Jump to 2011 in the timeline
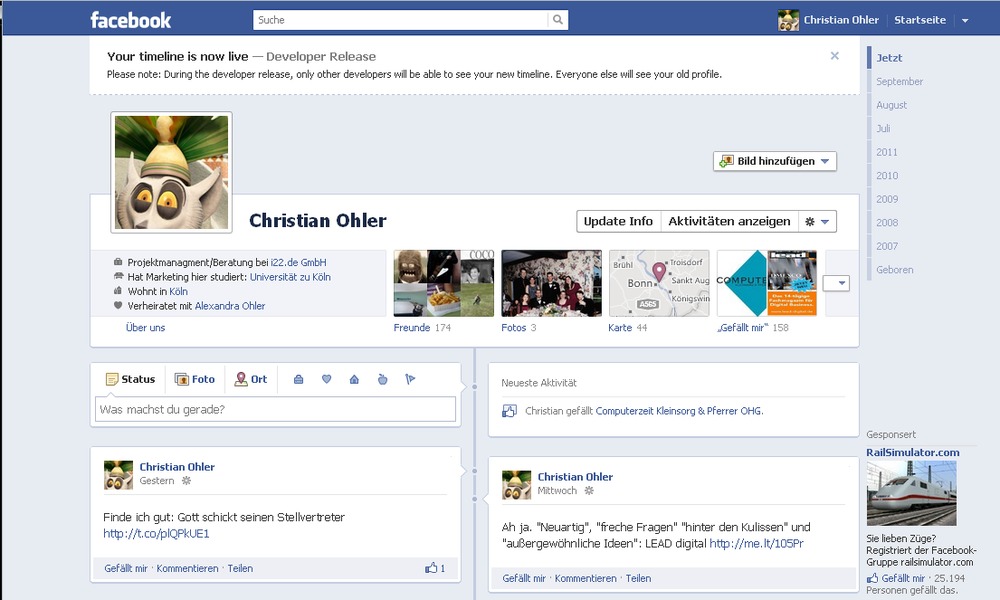Image resolution: width=1000 pixels, height=600 pixels. [x=887, y=152]
